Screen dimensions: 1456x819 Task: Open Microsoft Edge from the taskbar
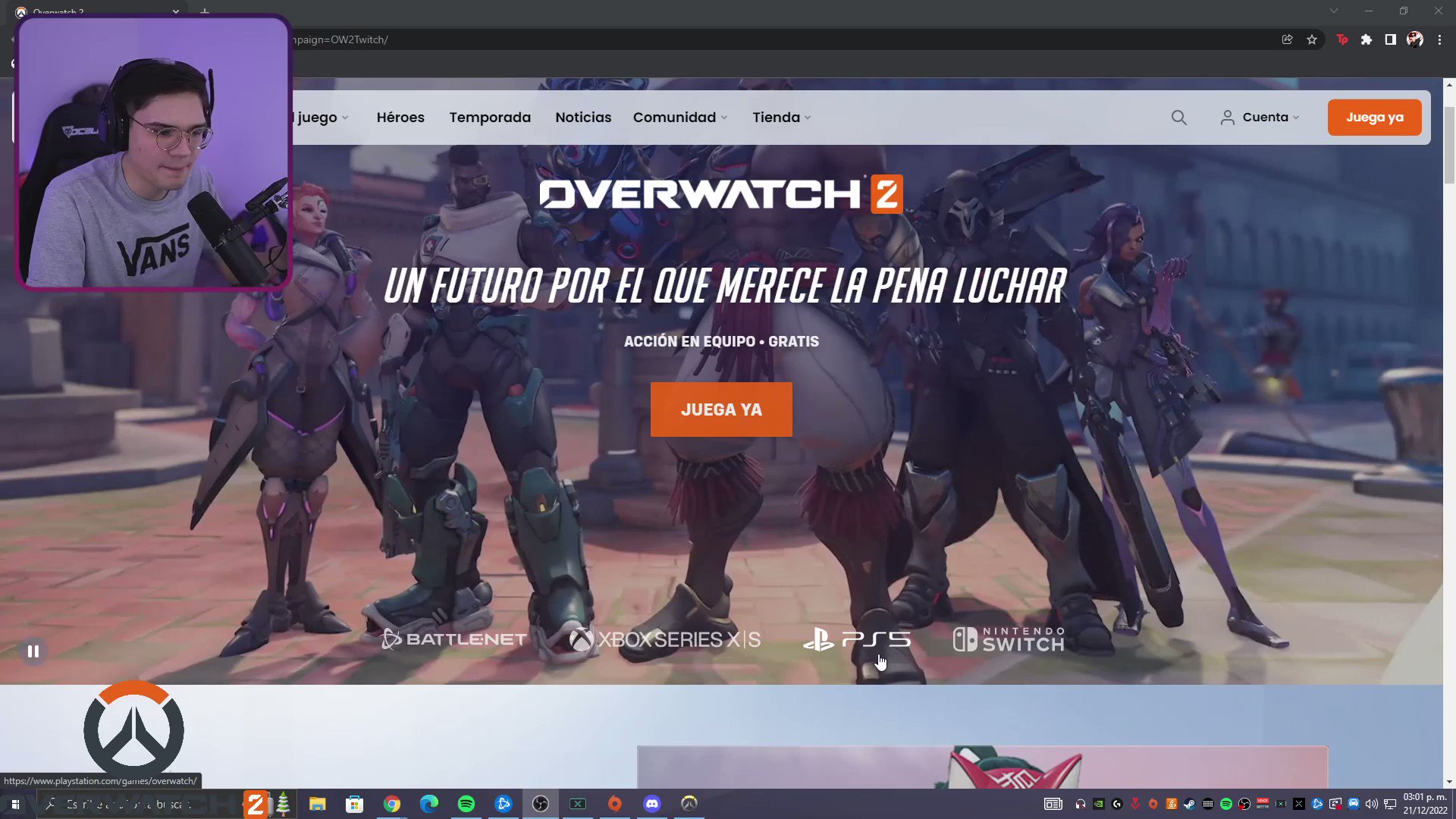coord(428,804)
